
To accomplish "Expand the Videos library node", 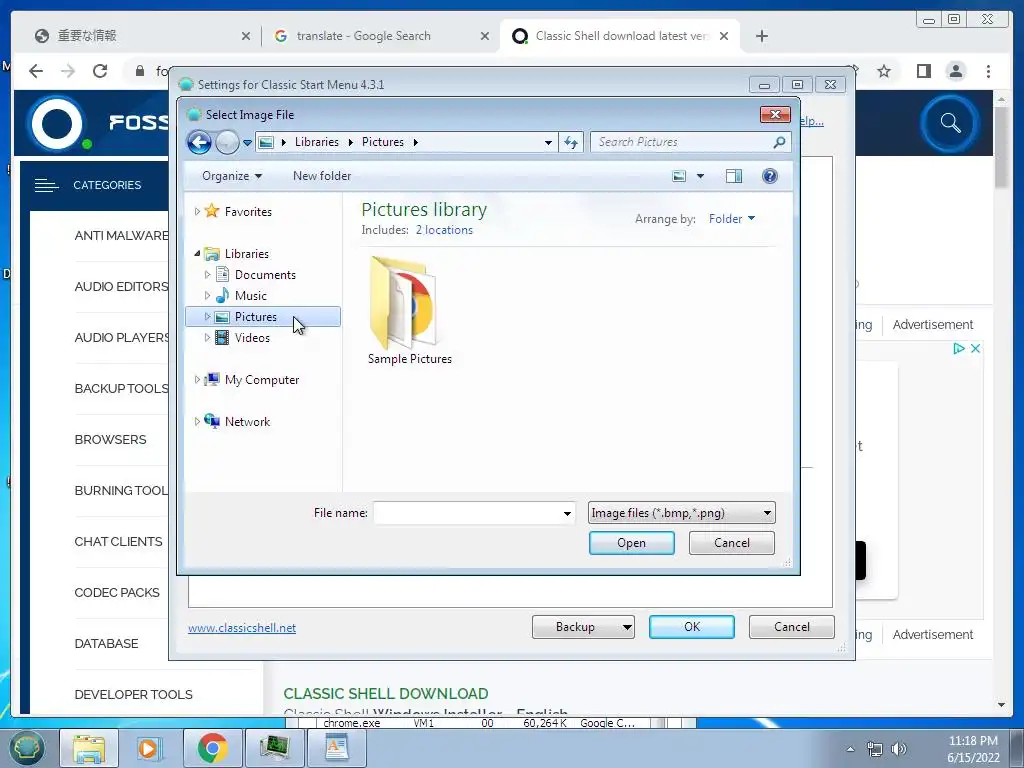I will pos(208,338).
